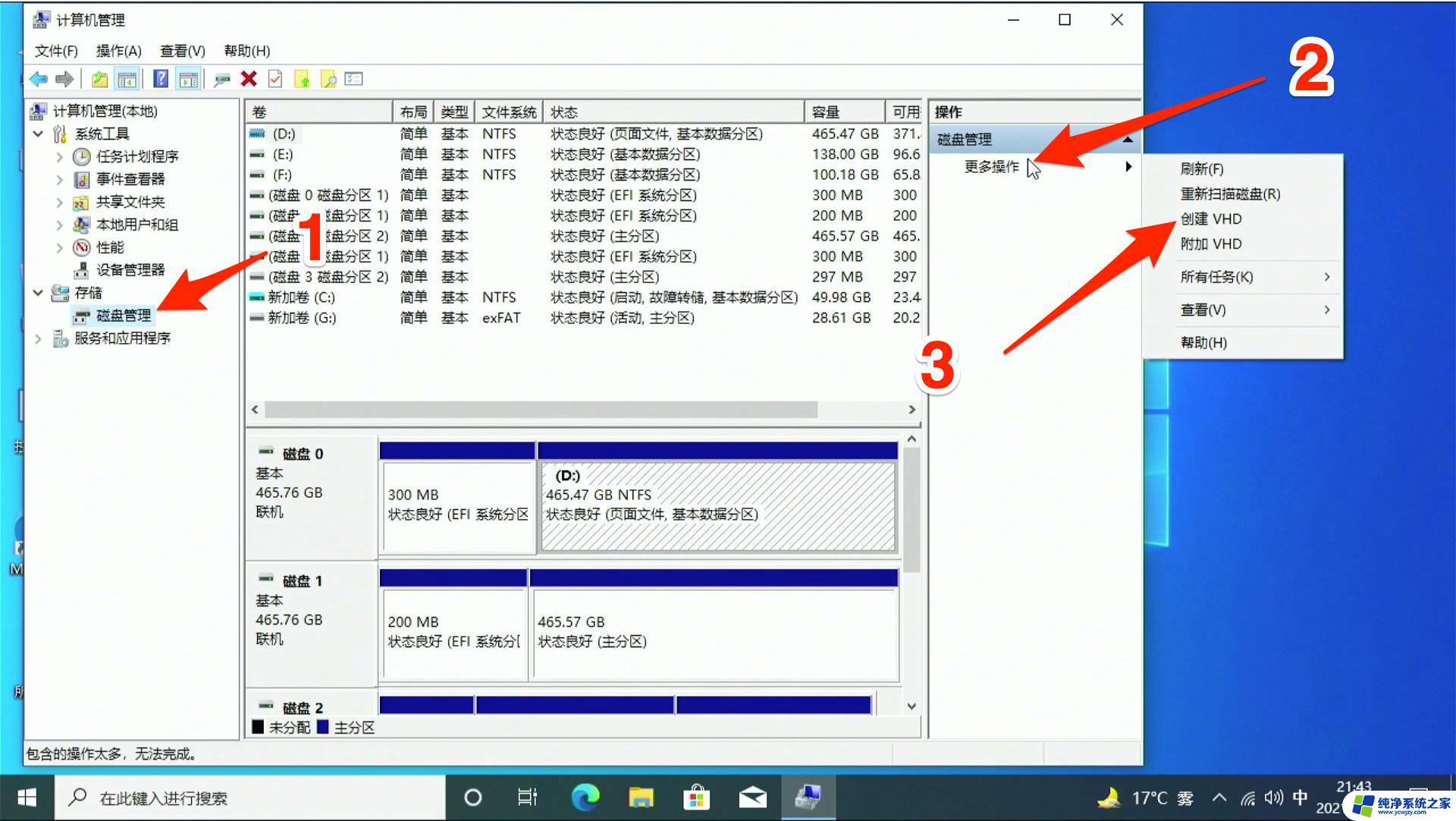Expand the 共享文件夹 node
Image resolution: width=1456 pixels, height=821 pixels.
click(x=59, y=203)
